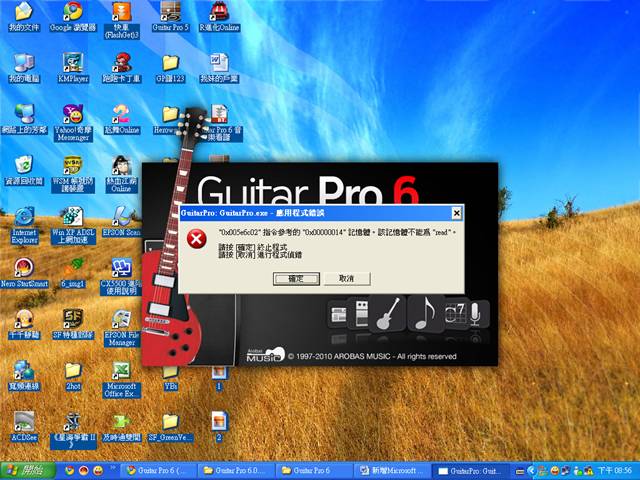This screenshot has width=640, height=480.
Task: Open the 網路上的芳鄰 network icon
Action: click(24, 120)
